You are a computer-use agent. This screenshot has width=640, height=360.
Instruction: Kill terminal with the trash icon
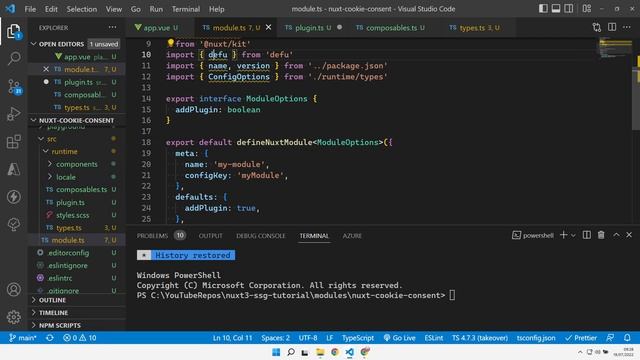click(601, 235)
